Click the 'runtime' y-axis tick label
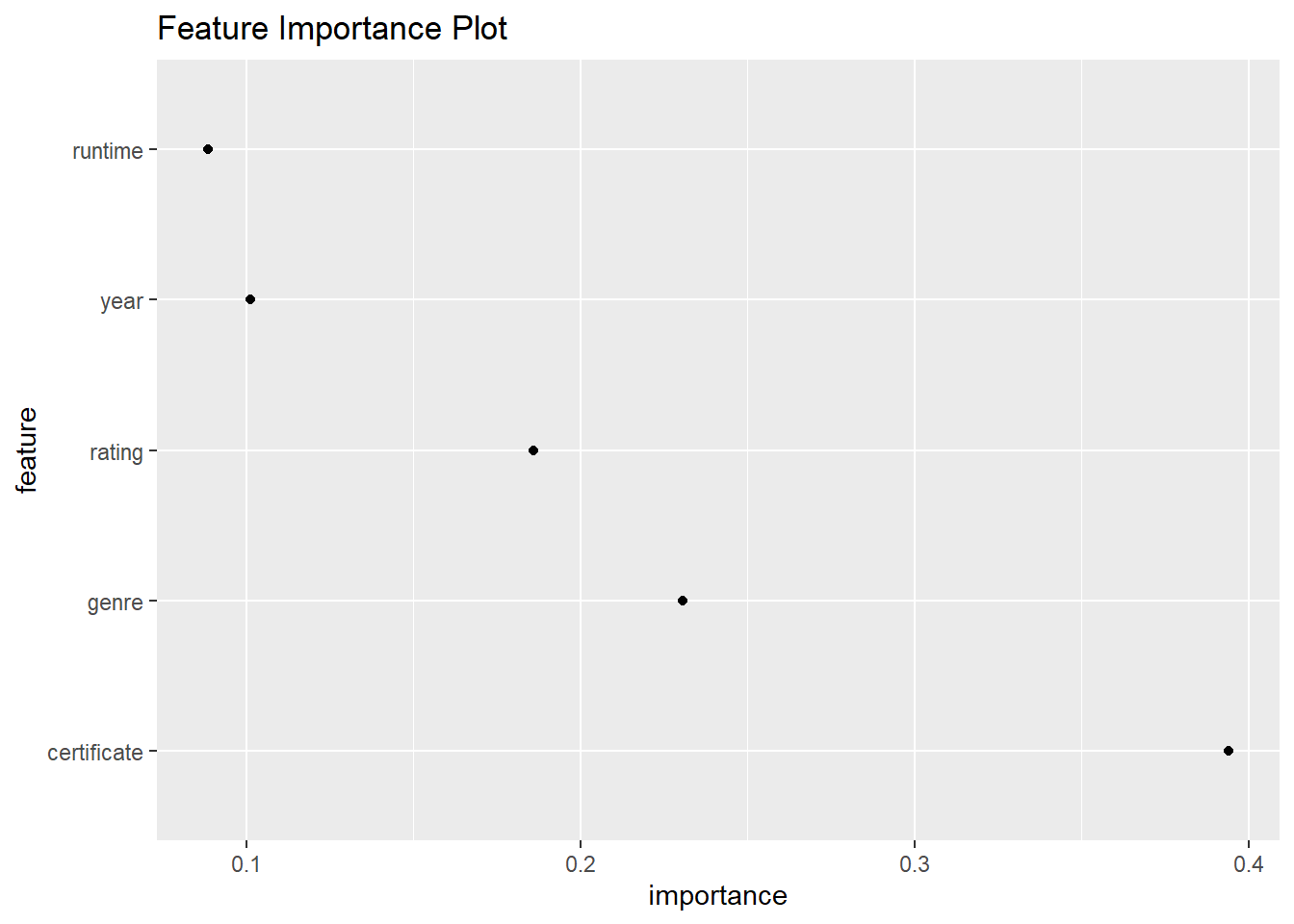Screen dimensions: 1294x924 pos(108,151)
